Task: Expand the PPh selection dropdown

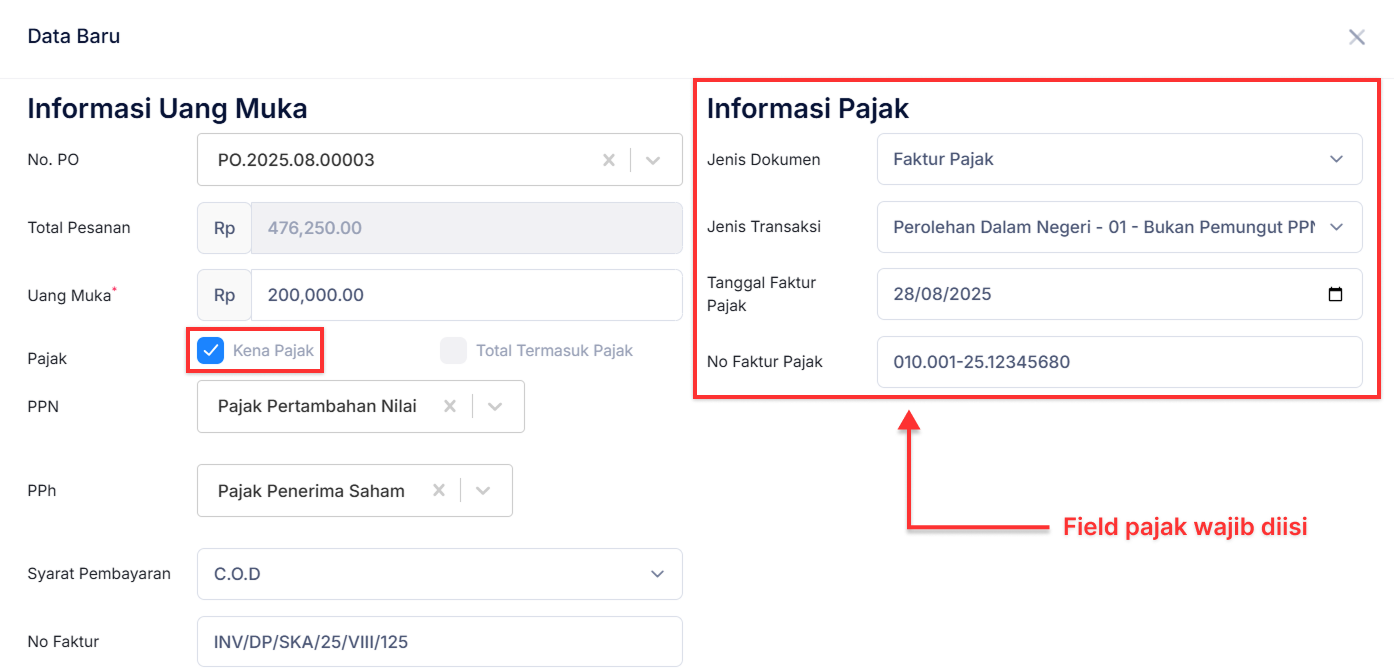Action: (x=483, y=490)
